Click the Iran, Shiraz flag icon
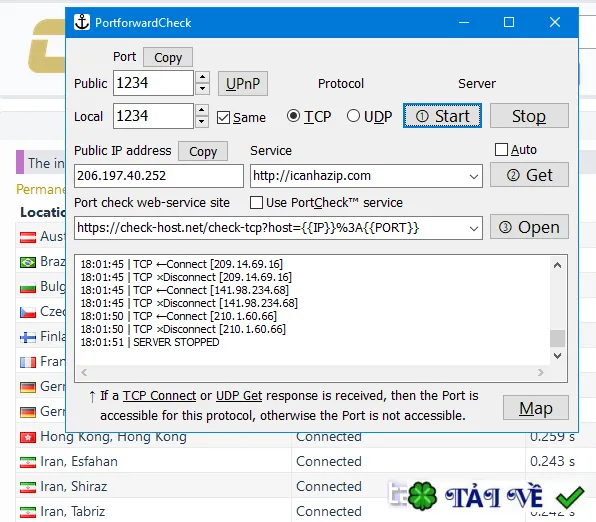This screenshot has height=522, width=596. tap(28, 487)
